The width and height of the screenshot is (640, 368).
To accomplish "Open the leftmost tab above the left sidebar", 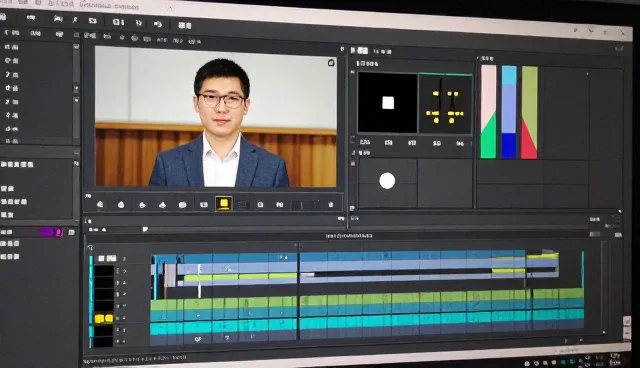I will [x=12, y=33].
